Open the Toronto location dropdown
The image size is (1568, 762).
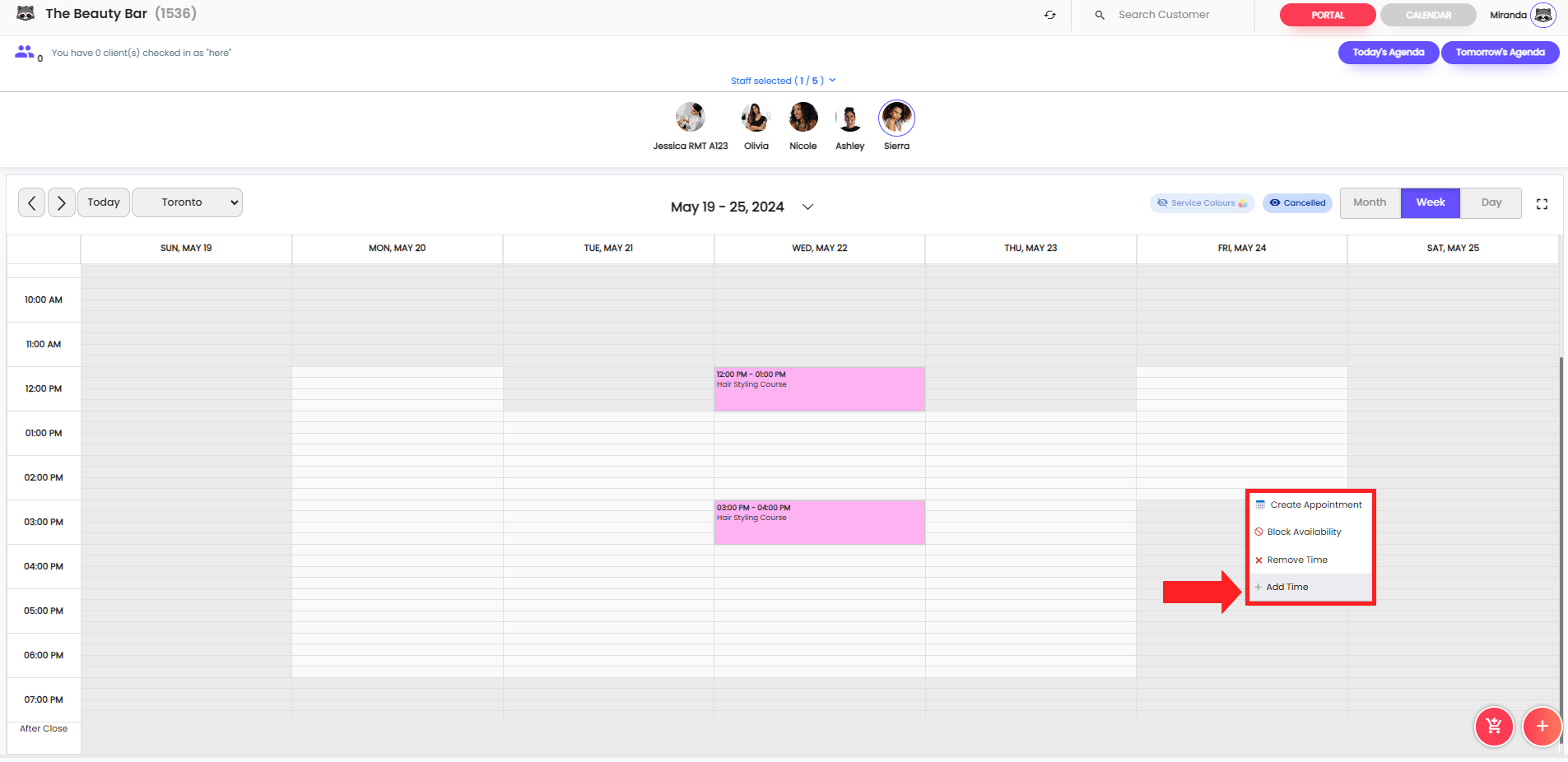(x=187, y=202)
